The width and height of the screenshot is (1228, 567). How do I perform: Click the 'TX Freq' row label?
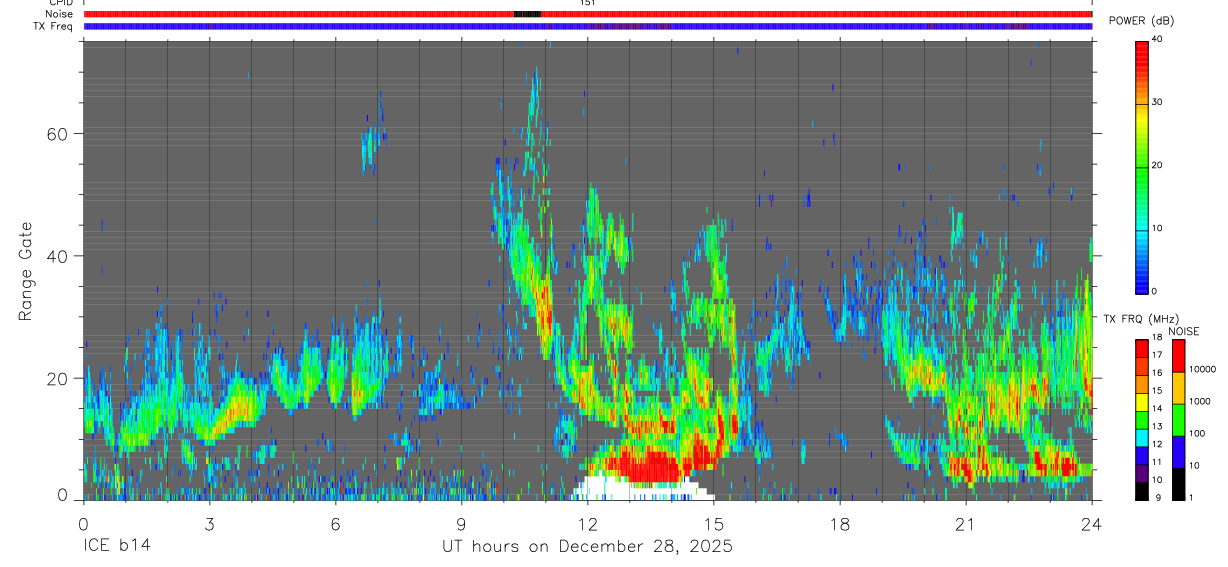(53, 26)
